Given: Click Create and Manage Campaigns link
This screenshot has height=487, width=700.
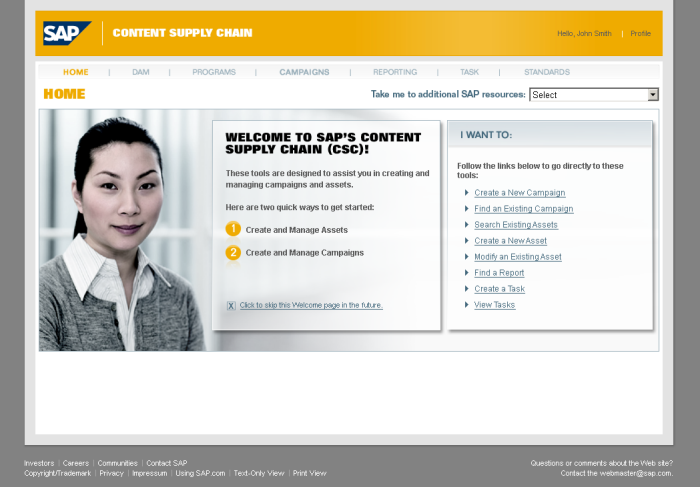Looking at the screenshot, I should (304, 253).
